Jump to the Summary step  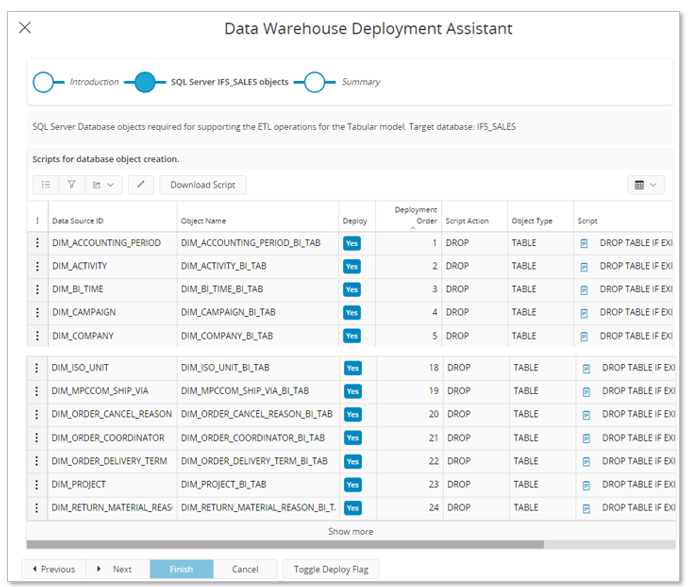314,82
